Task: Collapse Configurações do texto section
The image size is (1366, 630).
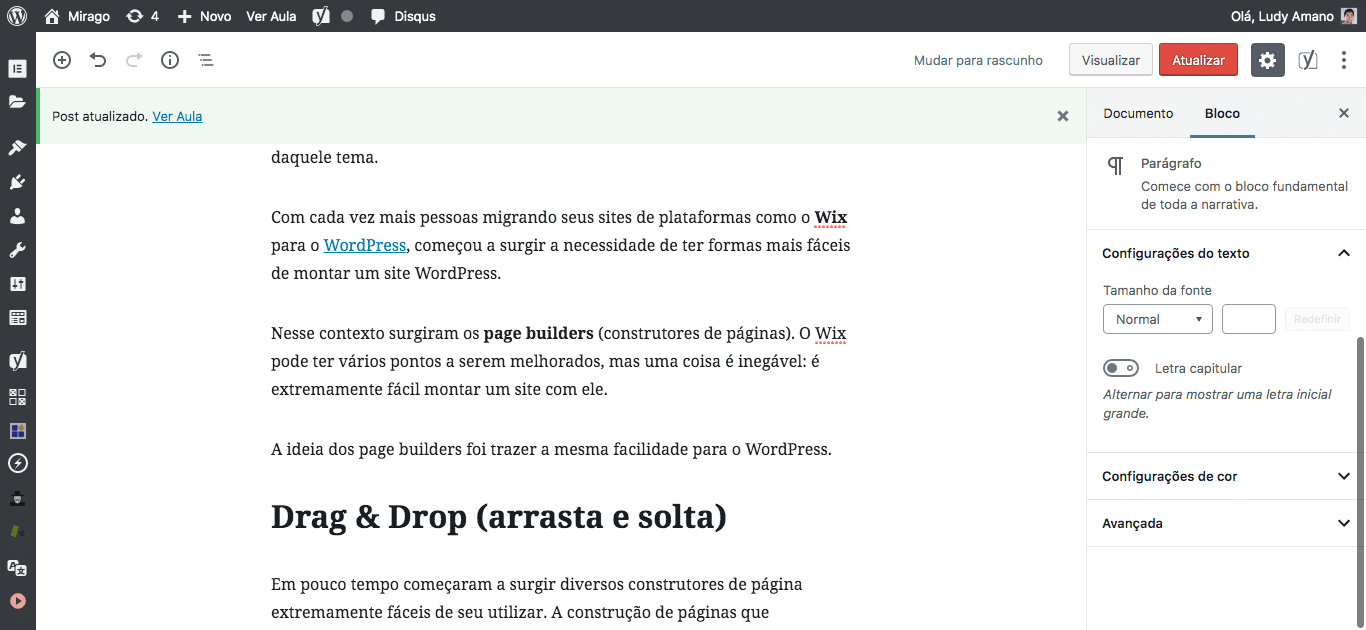Action: (x=1226, y=253)
